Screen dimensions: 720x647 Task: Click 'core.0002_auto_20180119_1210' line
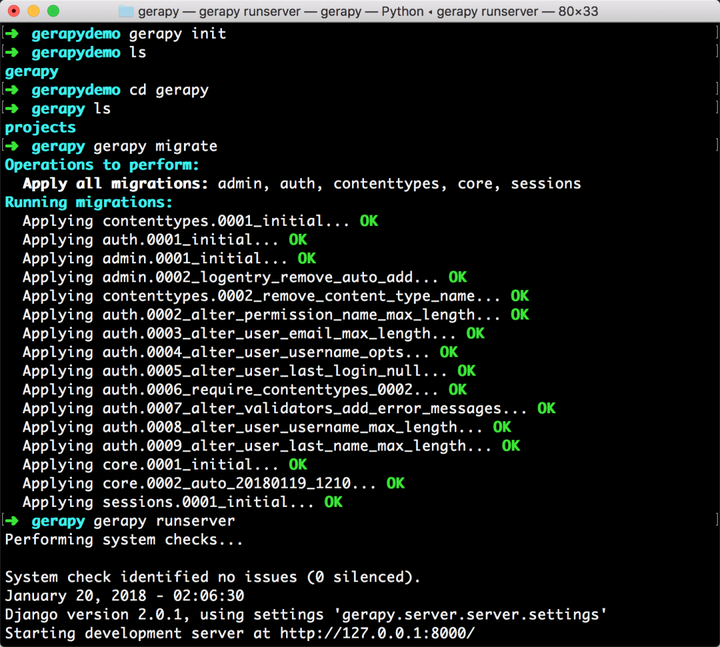tap(214, 484)
